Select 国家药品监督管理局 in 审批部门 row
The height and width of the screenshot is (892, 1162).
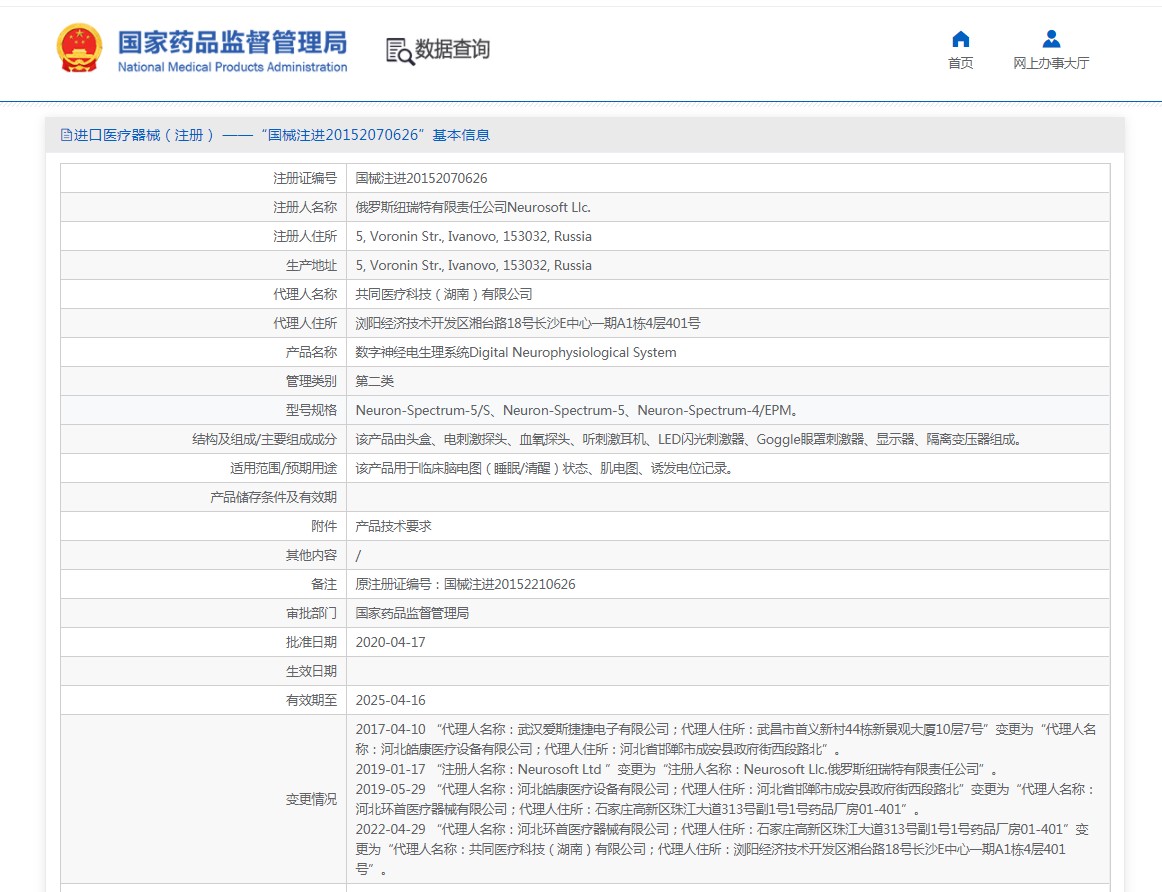pos(412,613)
